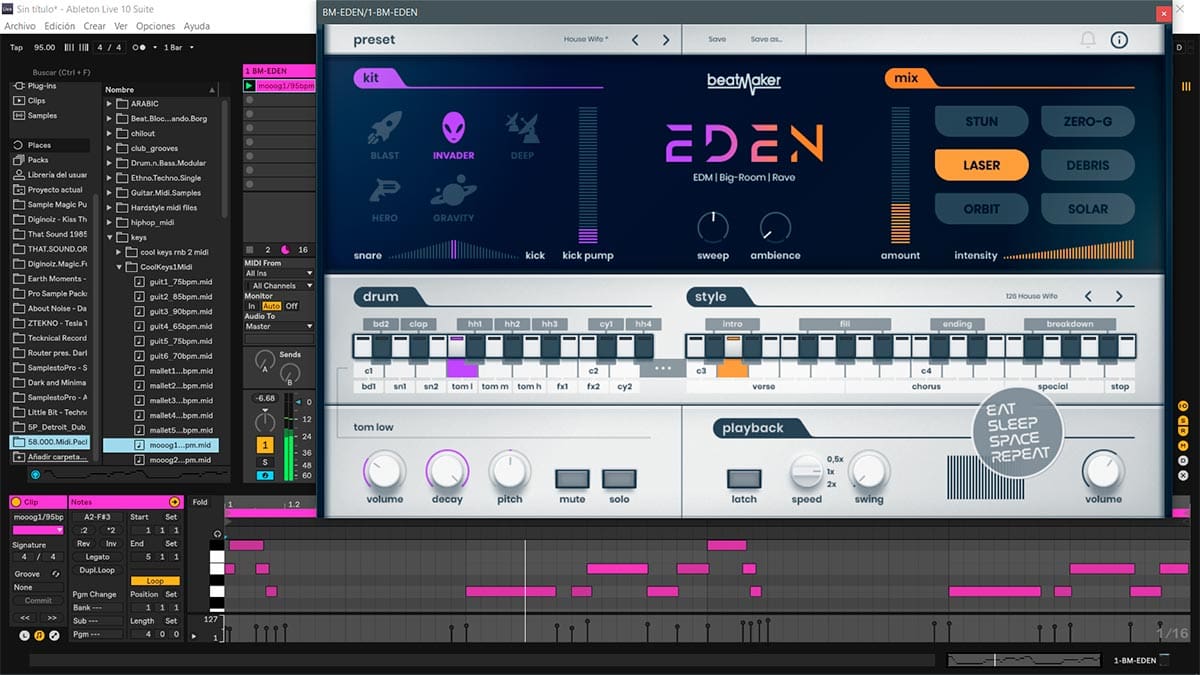Open the Ver menu
1200x675 pixels.
pos(121,26)
